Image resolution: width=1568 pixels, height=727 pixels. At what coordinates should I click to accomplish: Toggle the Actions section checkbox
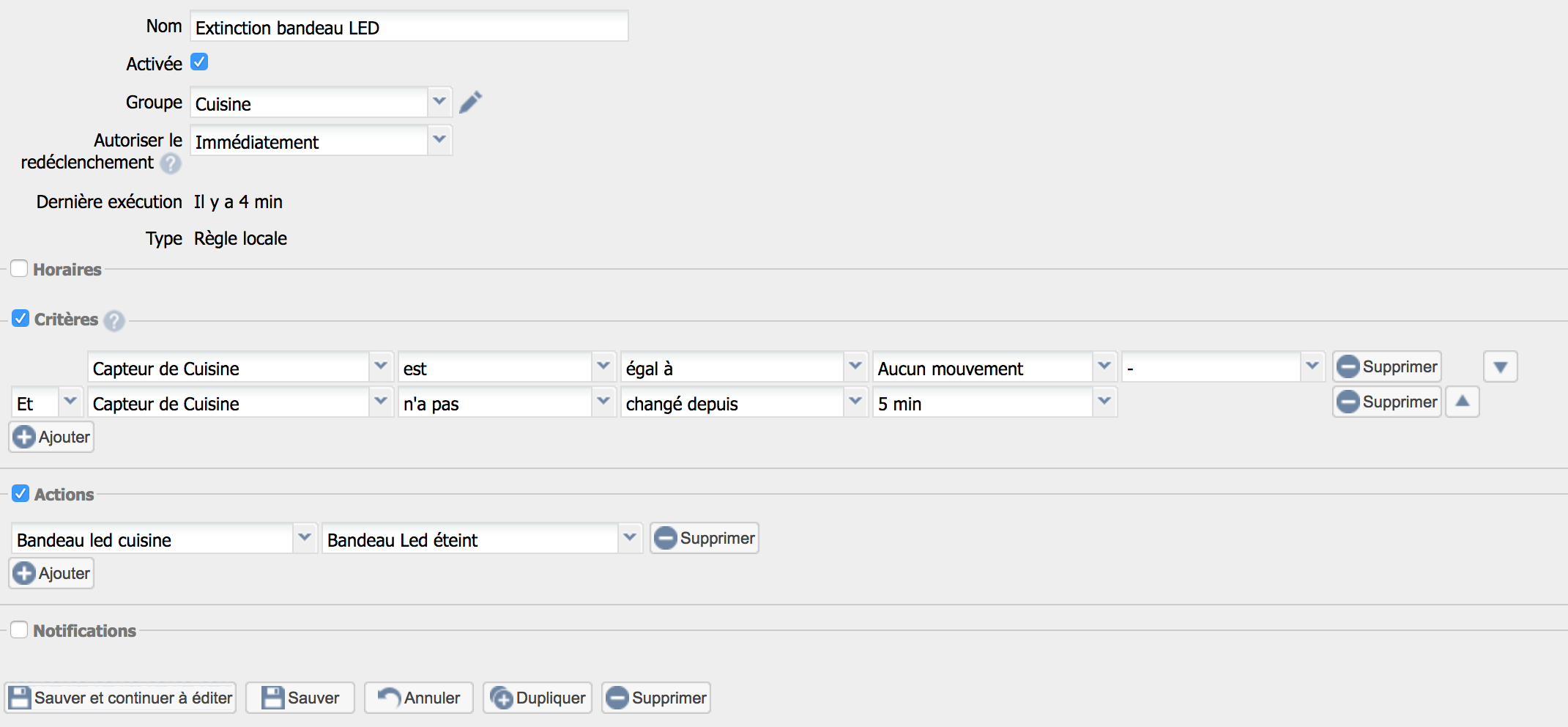(x=21, y=493)
